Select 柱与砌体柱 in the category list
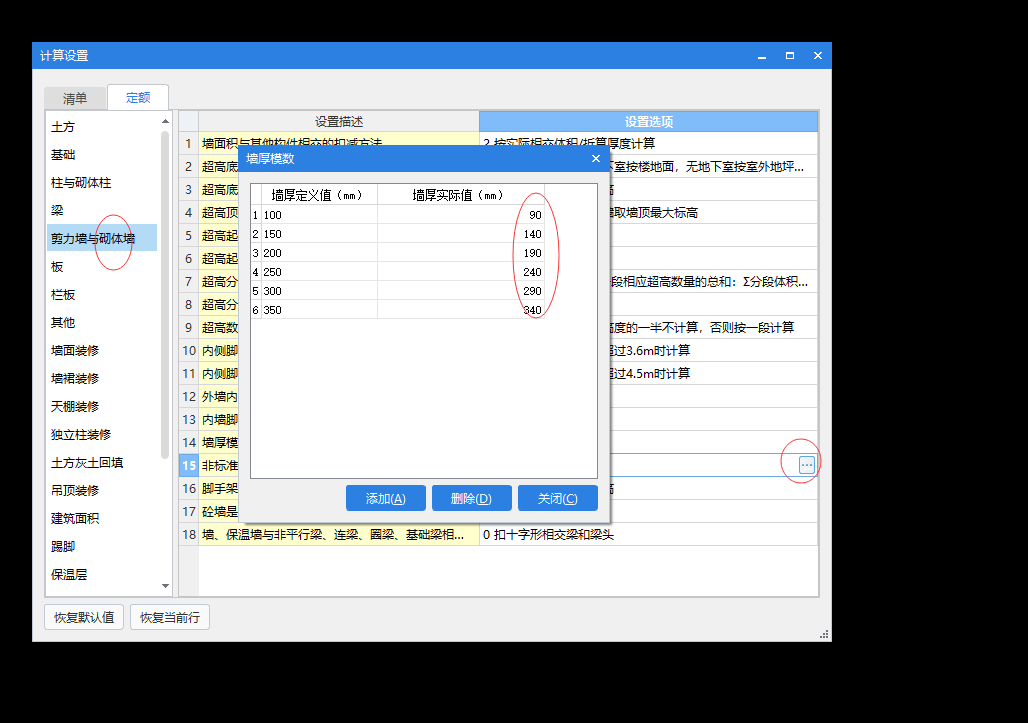The width and height of the screenshot is (1028, 723). point(102,183)
